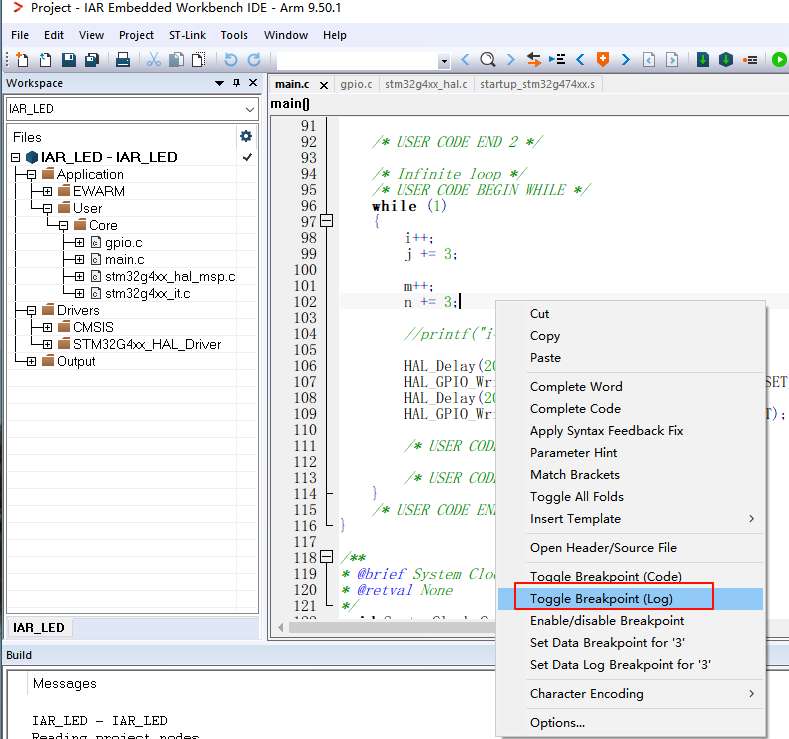
Task: Click the Print toolbar icon
Action: (x=123, y=60)
